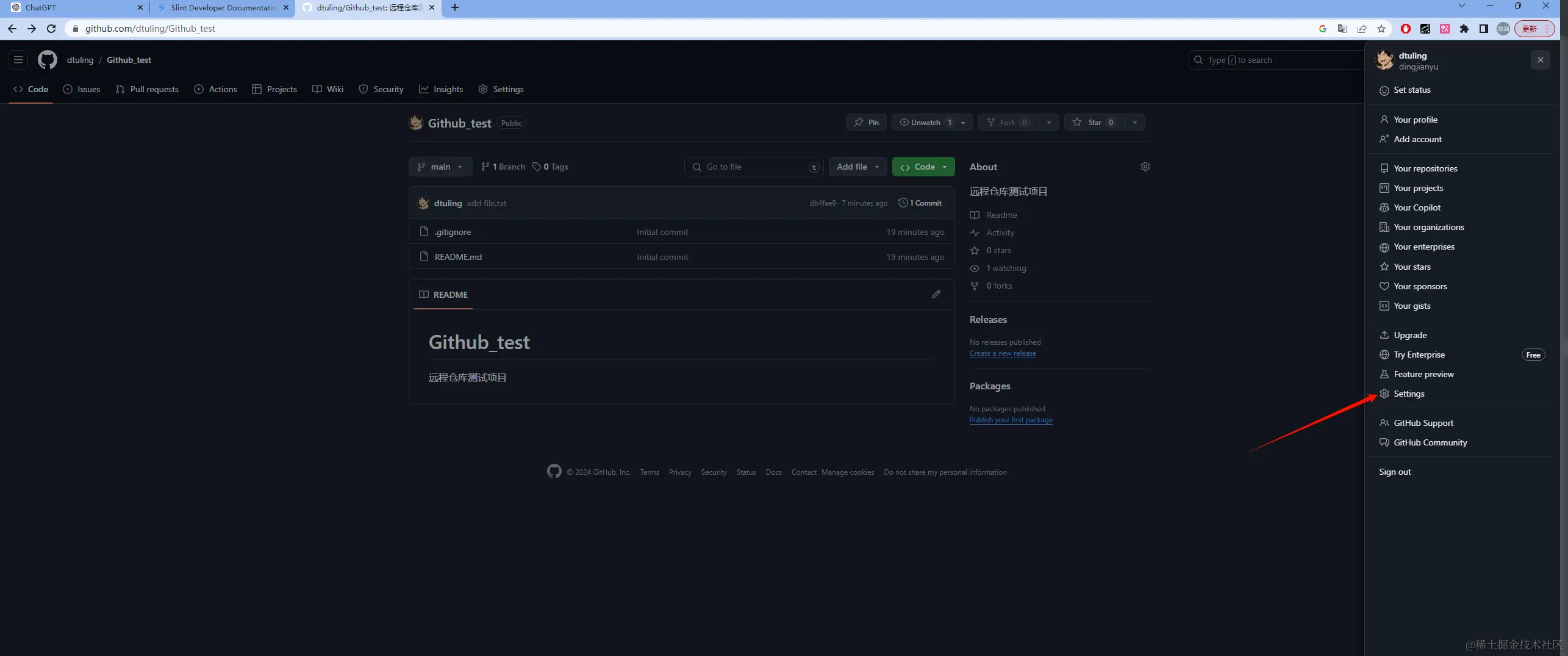The height and width of the screenshot is (656, 1568).
Task: Open the Insights tab
Action: (441, 89)
